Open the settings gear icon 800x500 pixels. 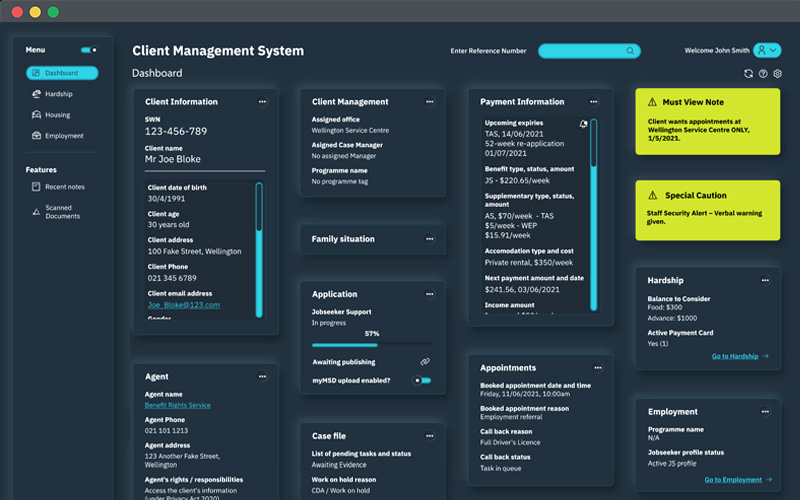(777, 73)
